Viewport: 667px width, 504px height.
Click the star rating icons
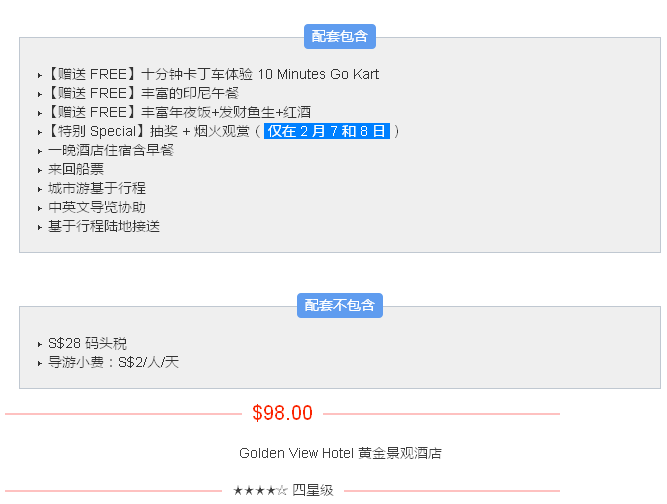tap(260, 491)
